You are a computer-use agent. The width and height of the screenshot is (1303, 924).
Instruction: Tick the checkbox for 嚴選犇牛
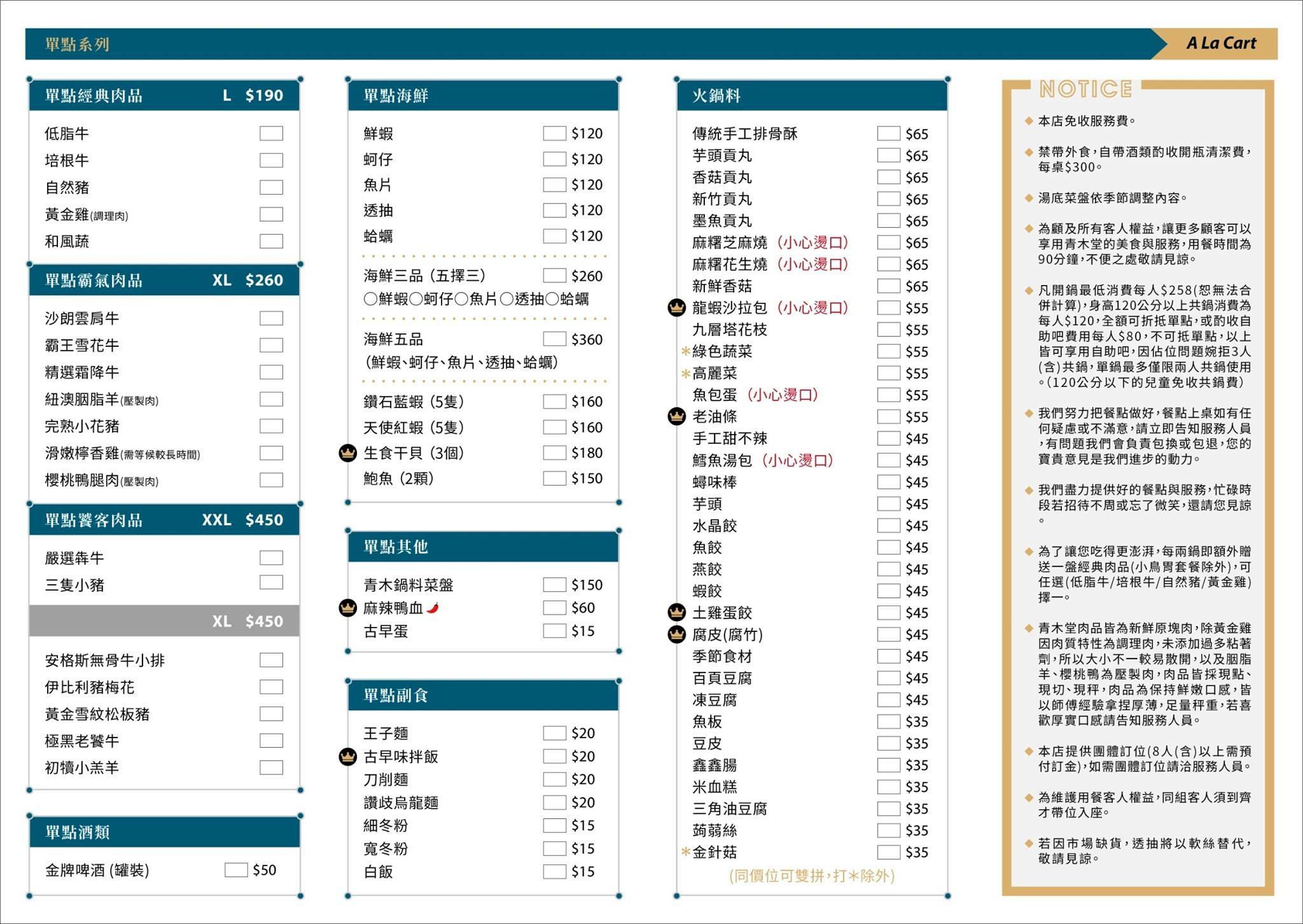coord(271,558)
